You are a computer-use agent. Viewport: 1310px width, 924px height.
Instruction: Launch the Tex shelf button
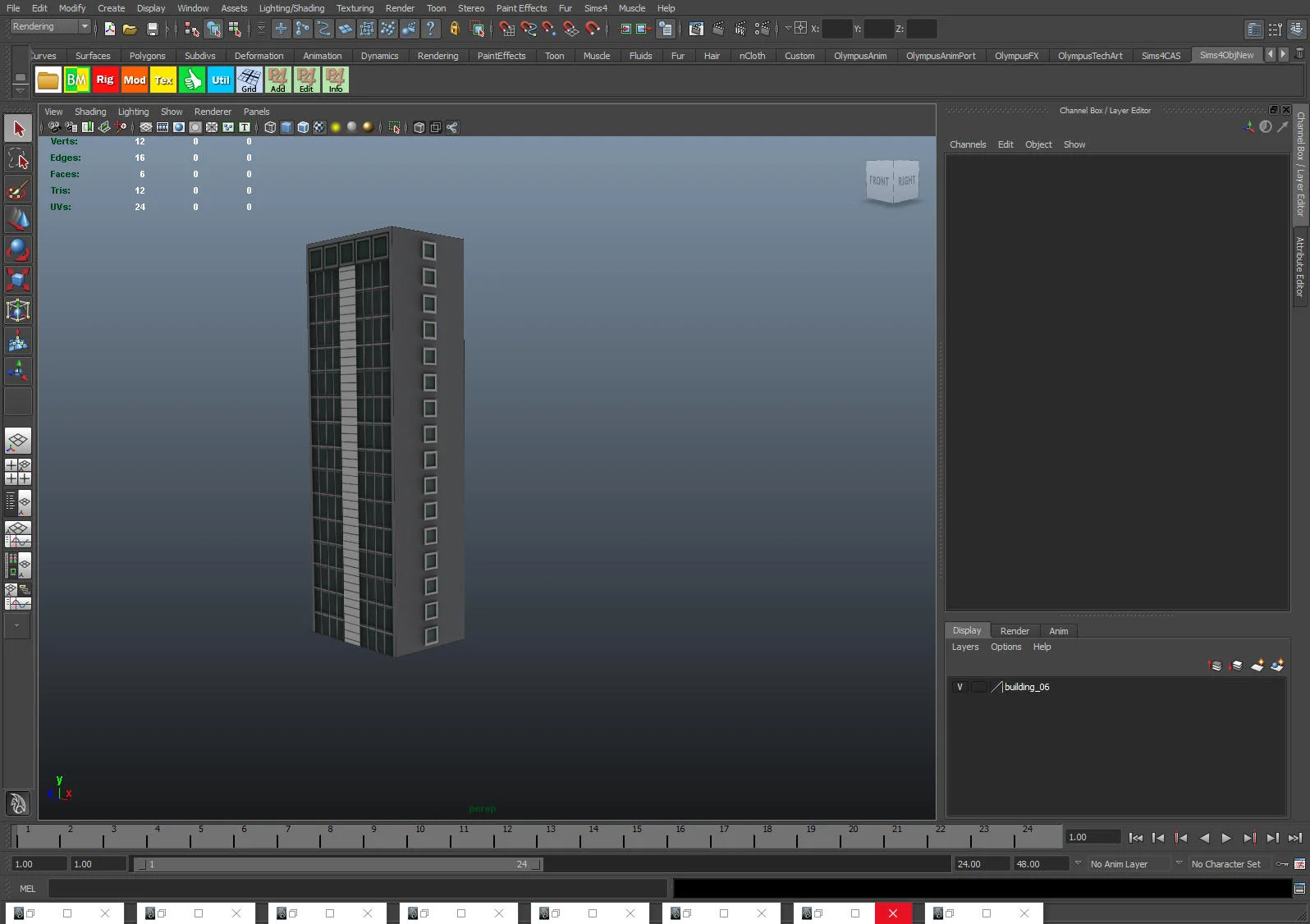[x=163, y=80]
